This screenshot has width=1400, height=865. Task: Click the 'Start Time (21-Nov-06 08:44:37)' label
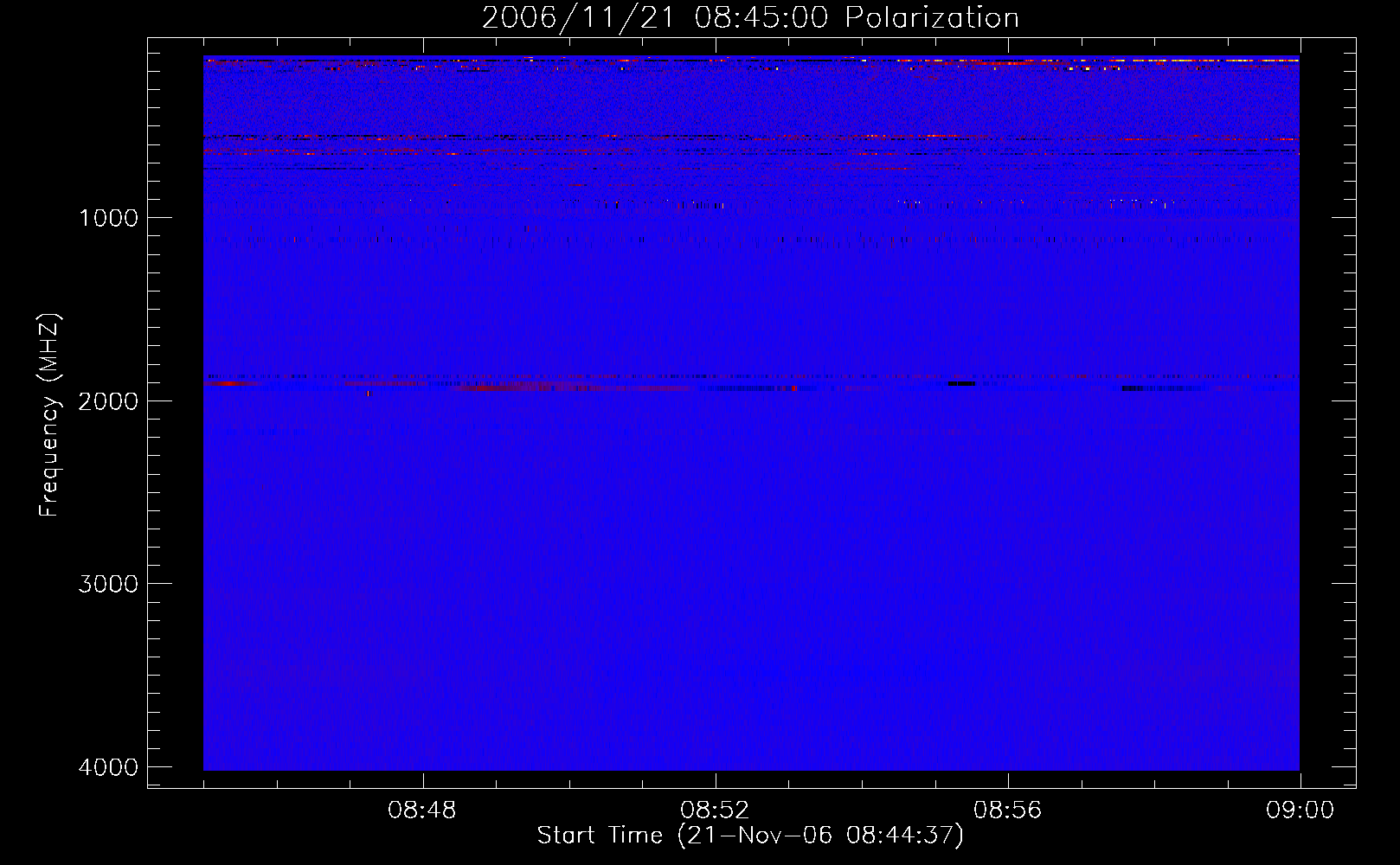tap(750, 836)
